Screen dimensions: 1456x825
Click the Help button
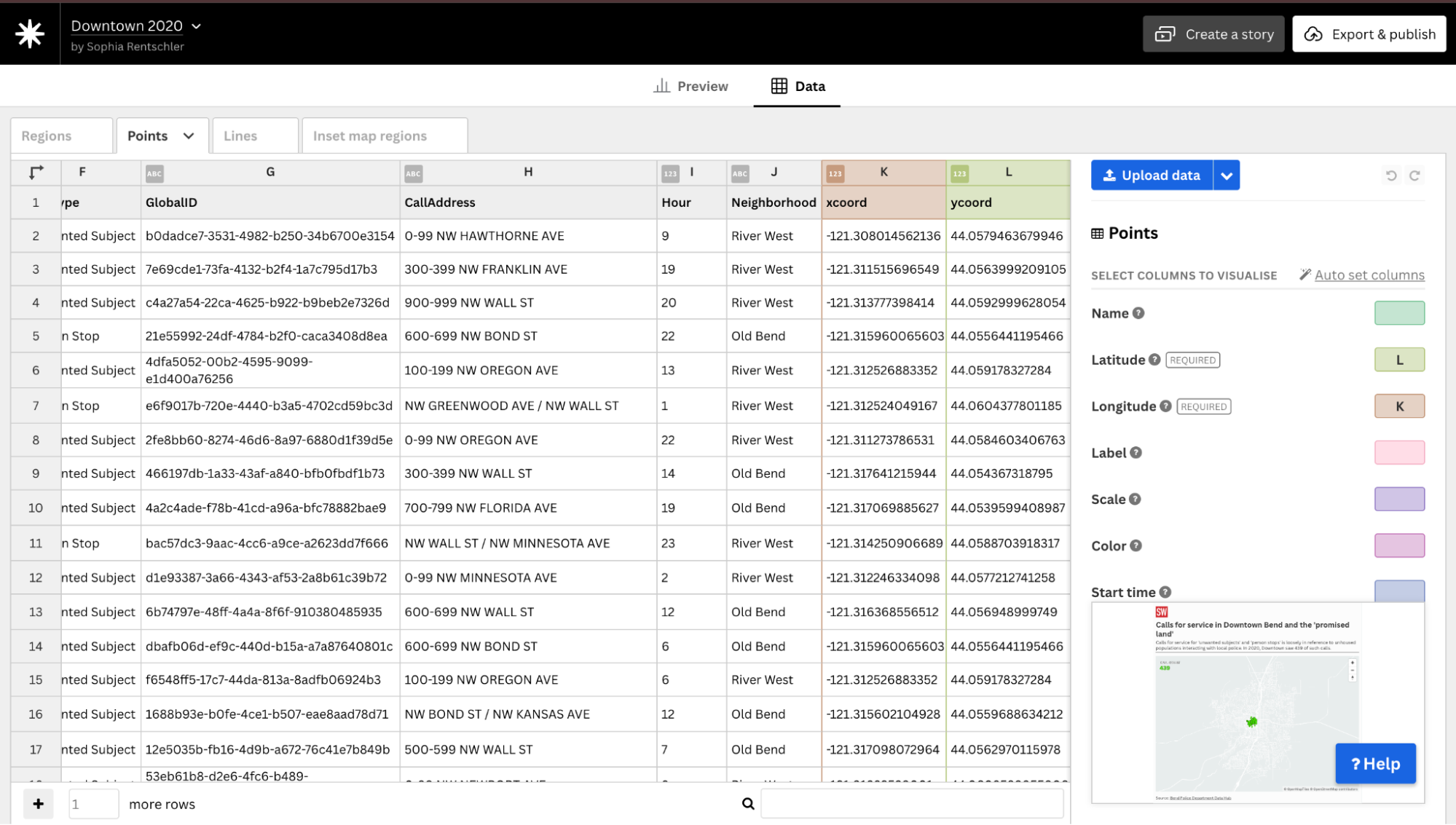[x=1375, y=763]
